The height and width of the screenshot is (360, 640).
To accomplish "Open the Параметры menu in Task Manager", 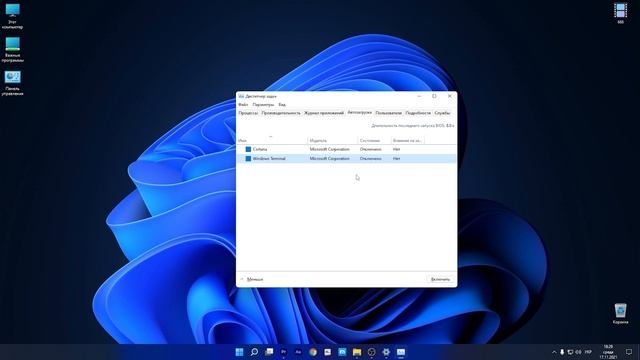I will pyautogui.click(x=263, y=104).
